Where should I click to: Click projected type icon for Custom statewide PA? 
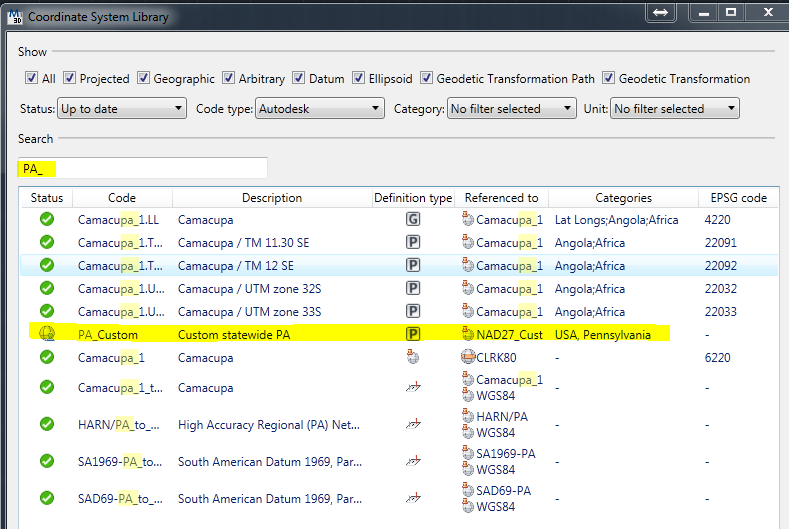[412, 334]
